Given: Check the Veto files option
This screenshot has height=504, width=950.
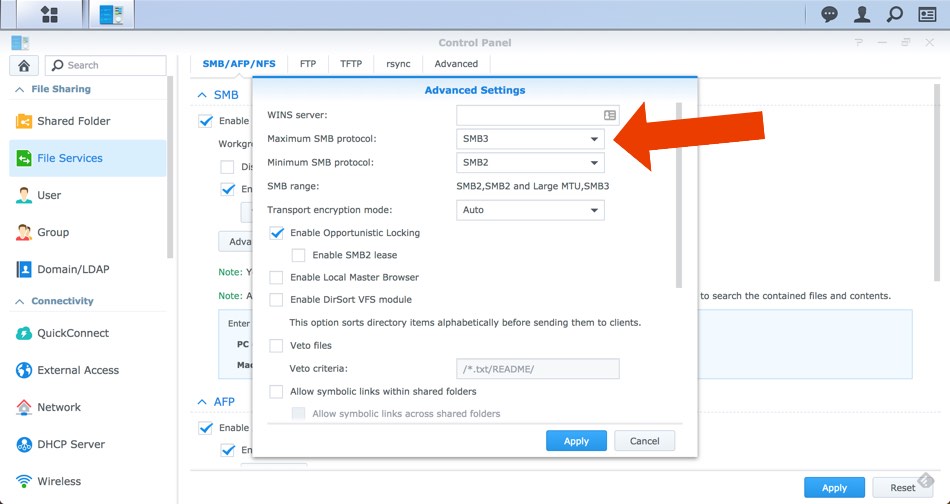Looking at the screenshot, I should pos(276,345).
